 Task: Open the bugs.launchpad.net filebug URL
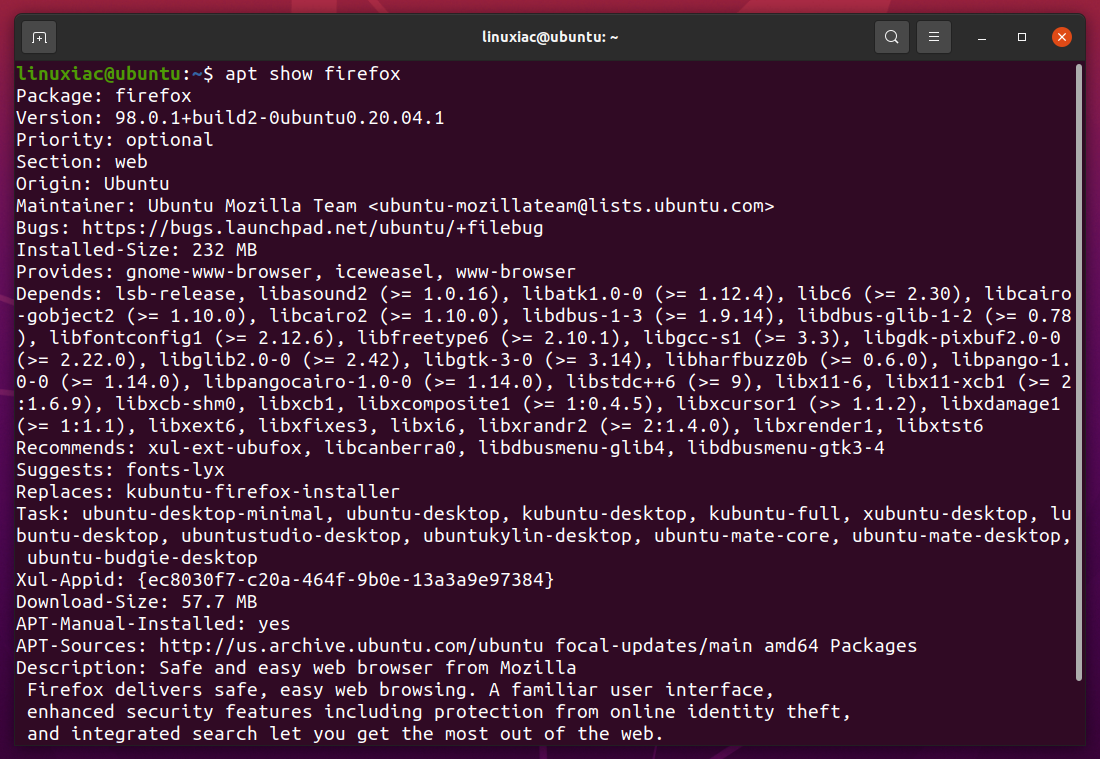pos(312,228)
